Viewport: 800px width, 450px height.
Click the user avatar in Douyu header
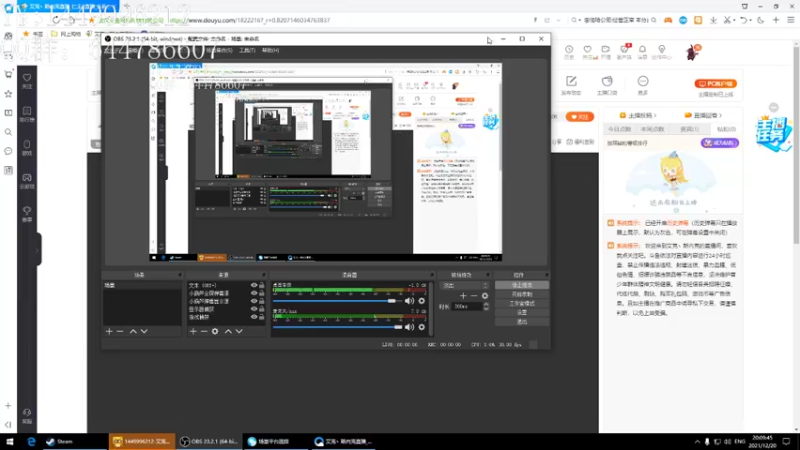pos(693,52)
